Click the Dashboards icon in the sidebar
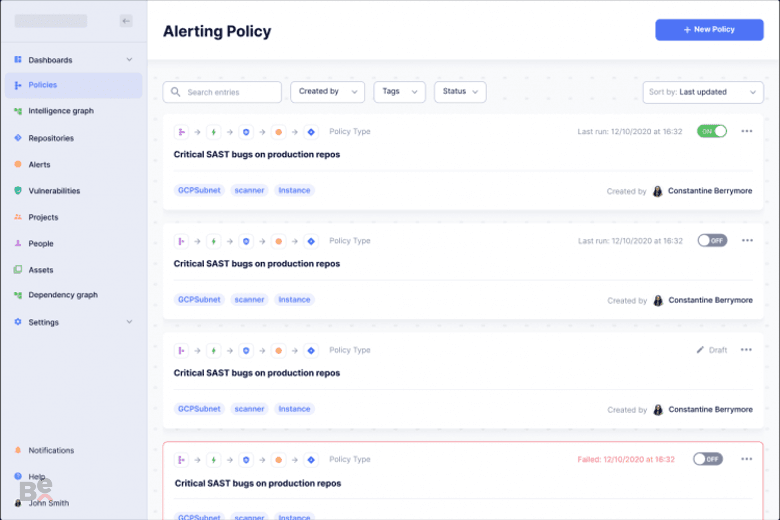Screen dimensions: 780x520 [18, 60]
